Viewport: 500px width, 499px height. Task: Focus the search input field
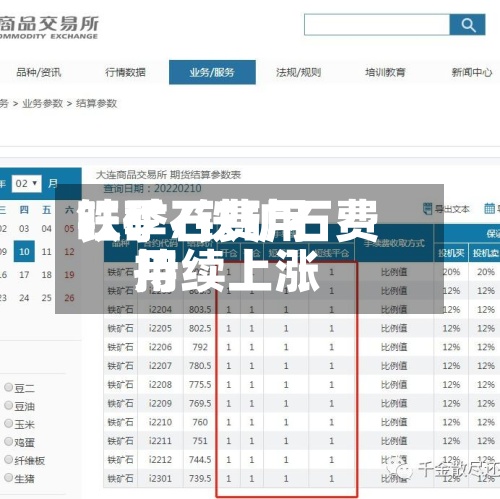point(377,25)
